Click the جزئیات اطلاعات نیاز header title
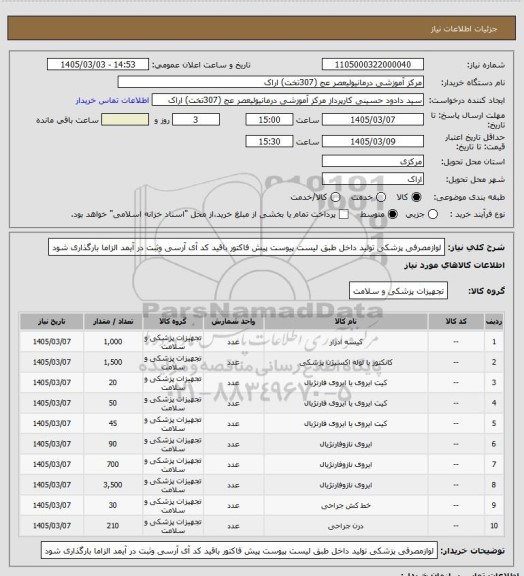This screenshot has width=524, height=576. click(464, 29)
